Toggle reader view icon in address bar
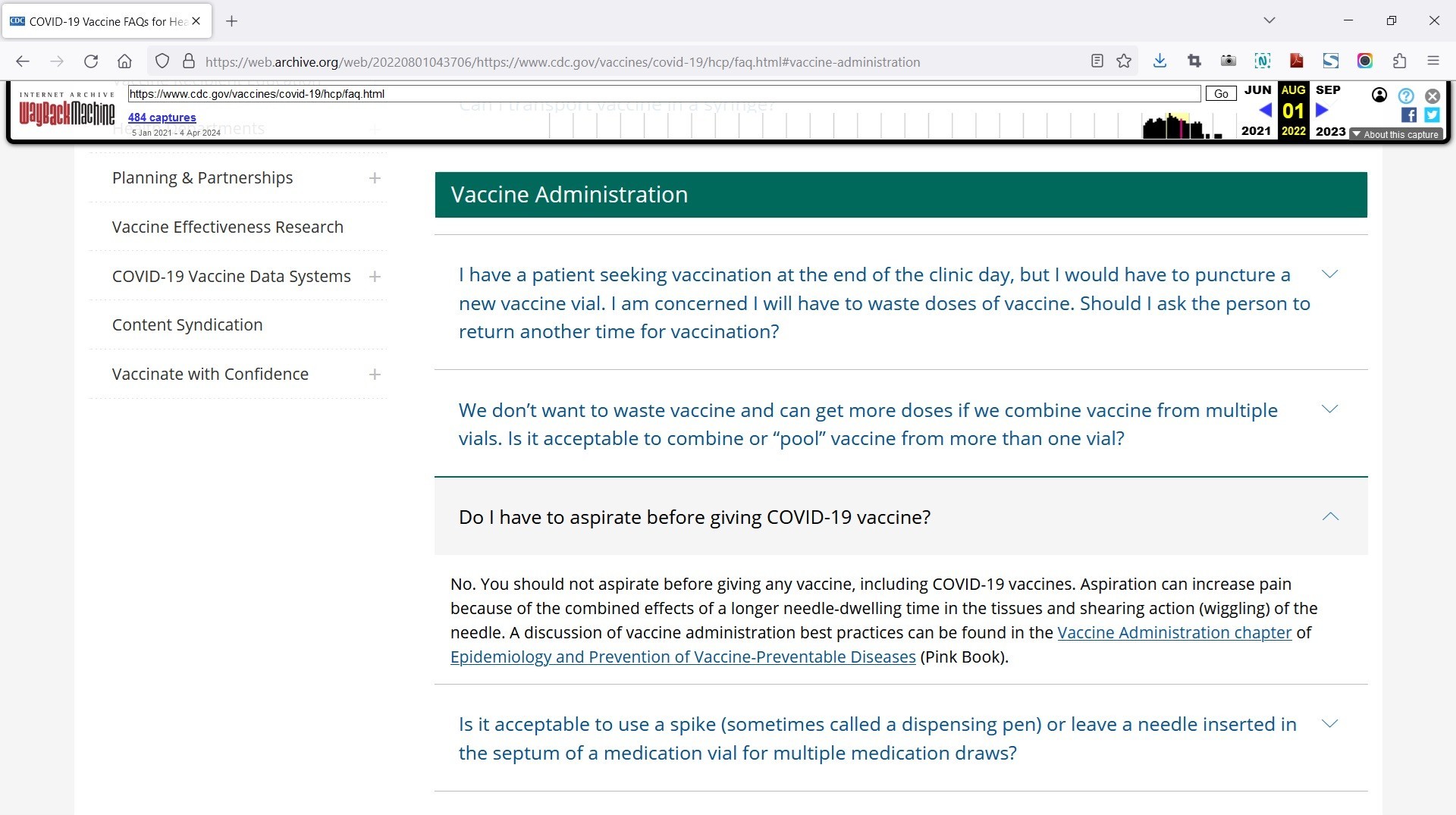This screenshot has width=1456, height=815. (1097, 61)
